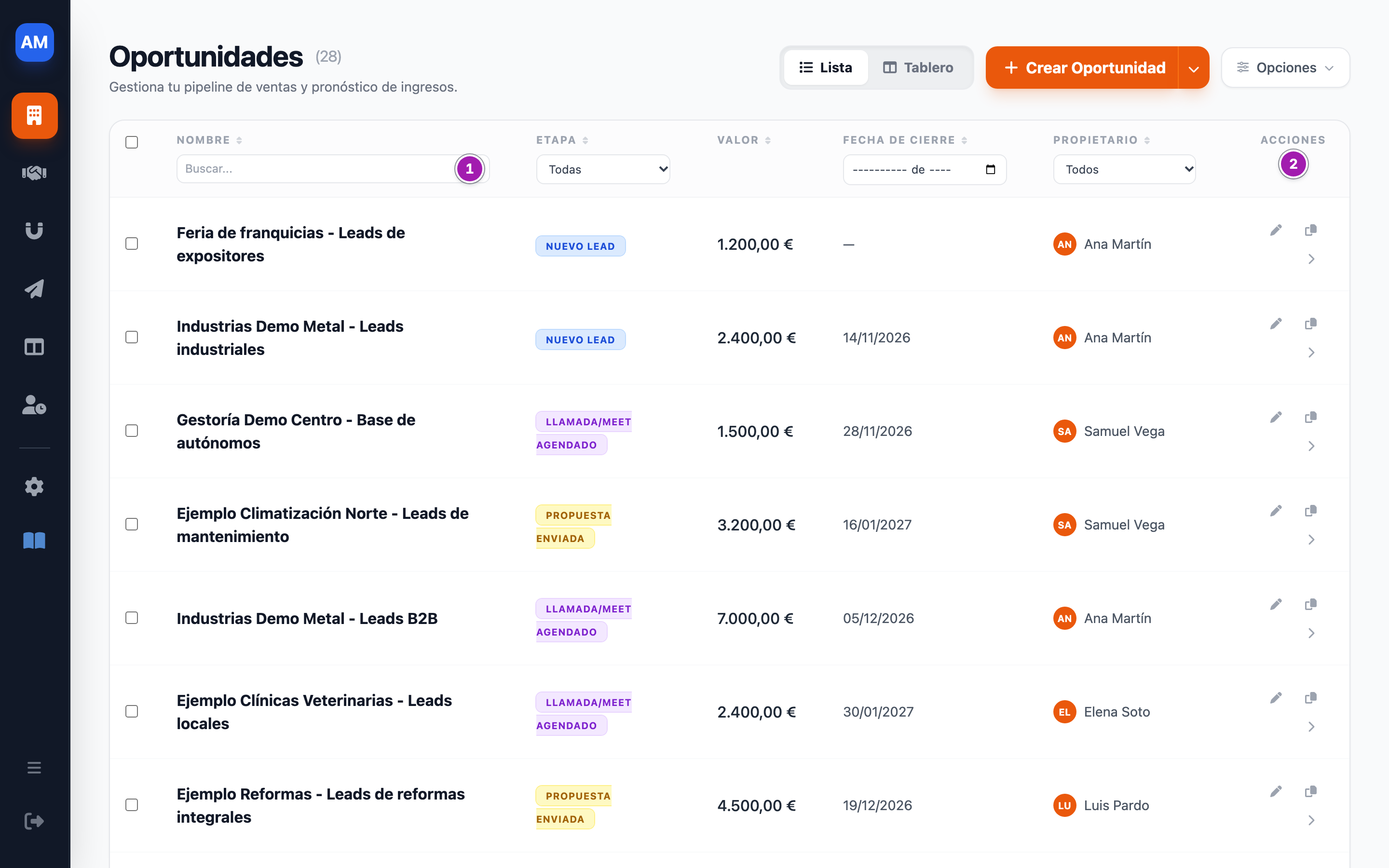1389x868 pixels.
Task: Sort by Nombre column header
Action: point(209,140)
